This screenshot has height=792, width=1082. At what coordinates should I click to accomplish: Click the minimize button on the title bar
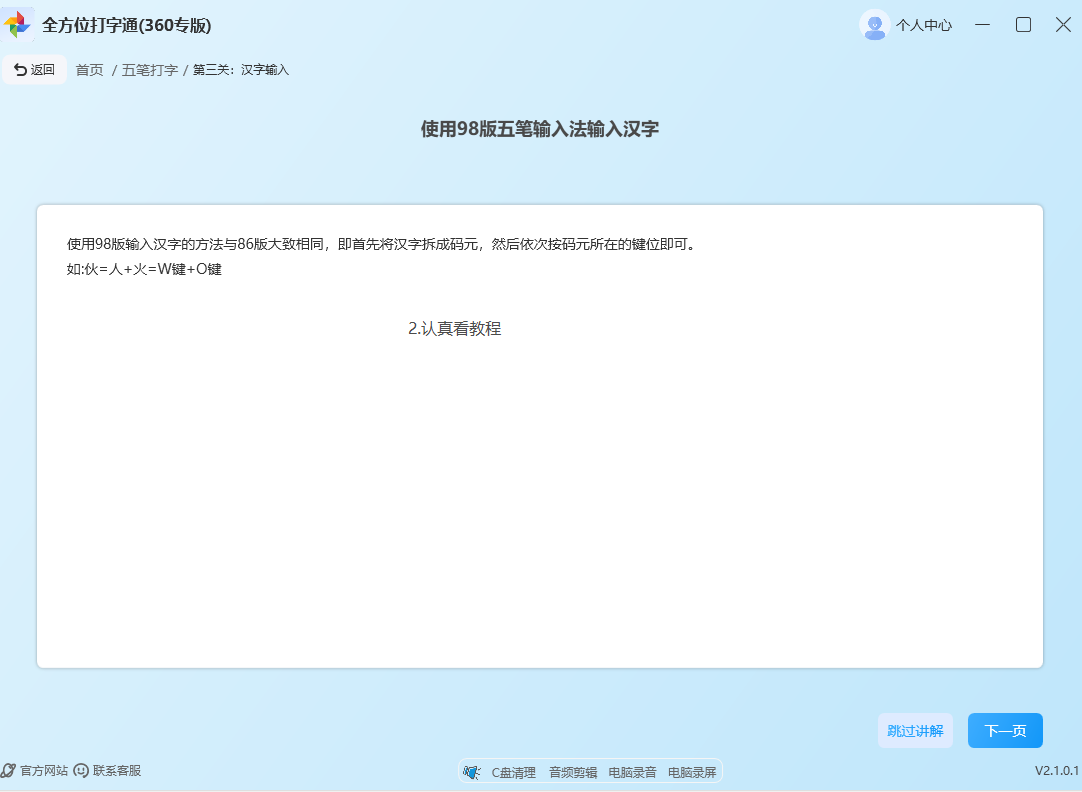[x=982, y=24]
